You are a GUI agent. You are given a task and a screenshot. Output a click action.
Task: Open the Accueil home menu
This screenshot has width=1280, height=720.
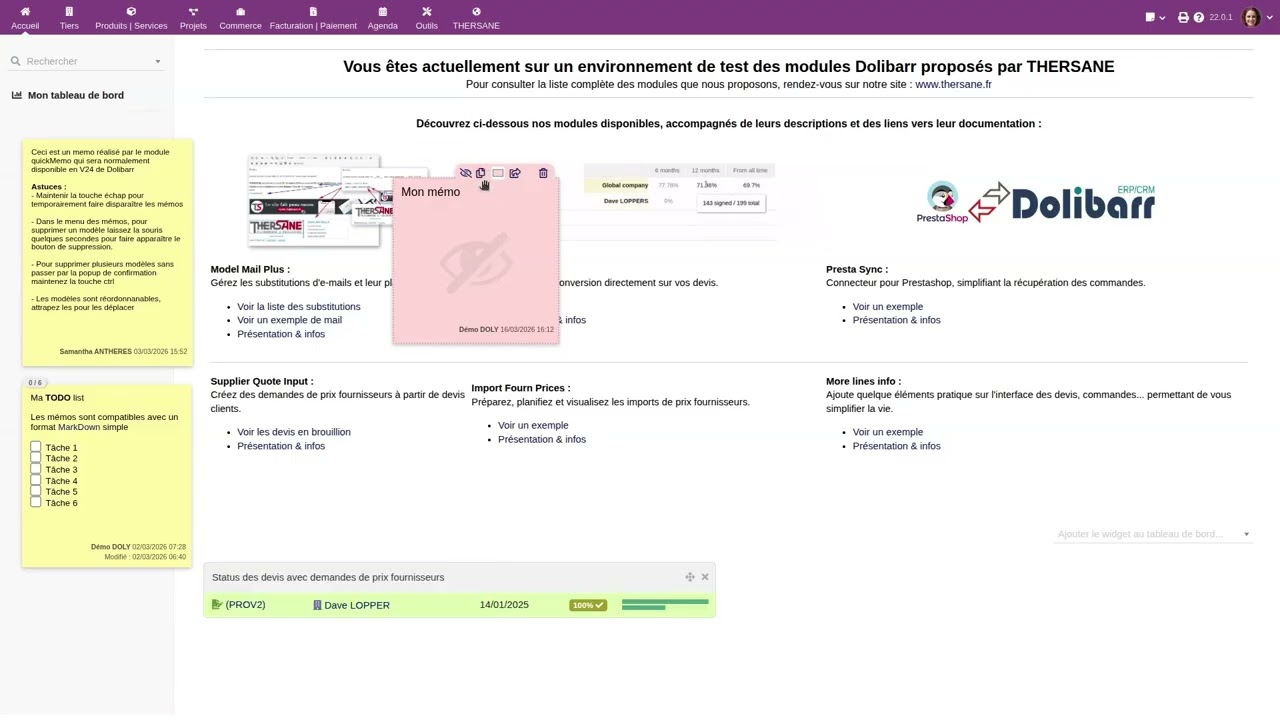coord(25,18)
